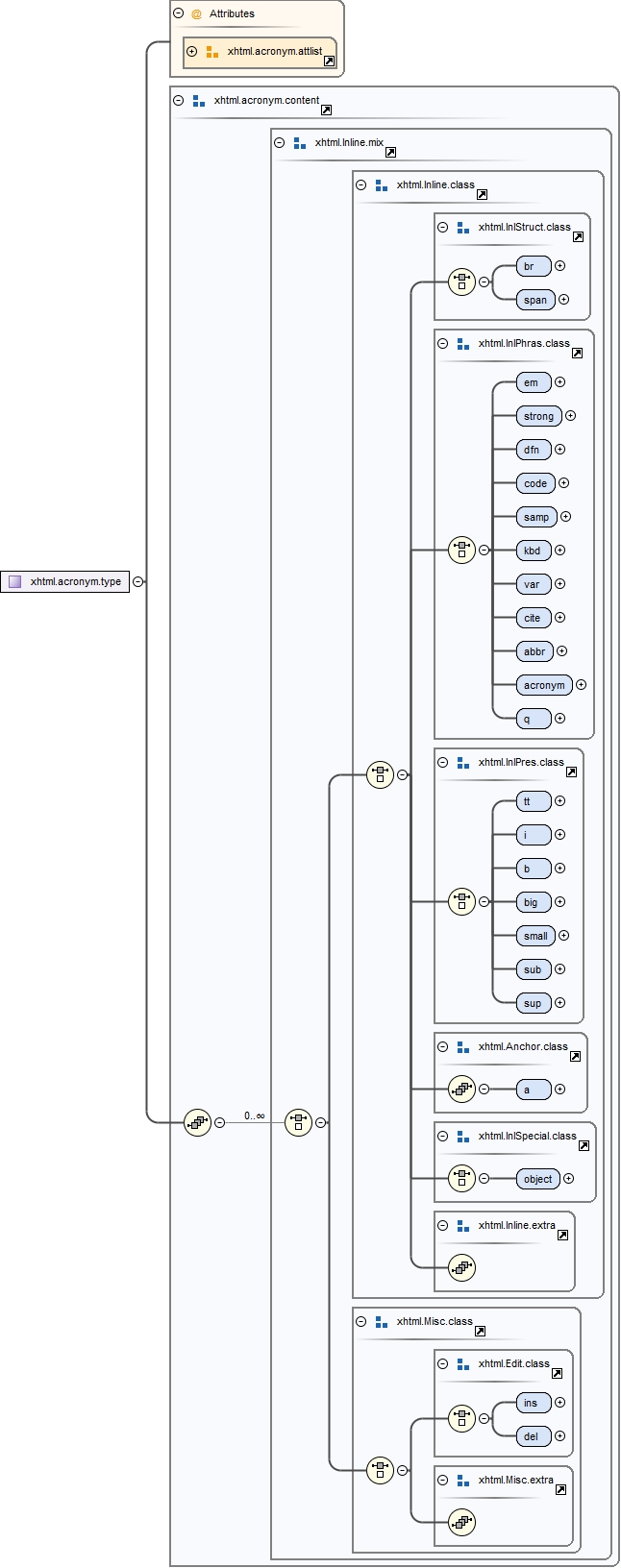The width and height of the screenshot is (621, 1568).
Task: Collapse the xhtml.Inline.mix group
Action: tap(279, 142)
